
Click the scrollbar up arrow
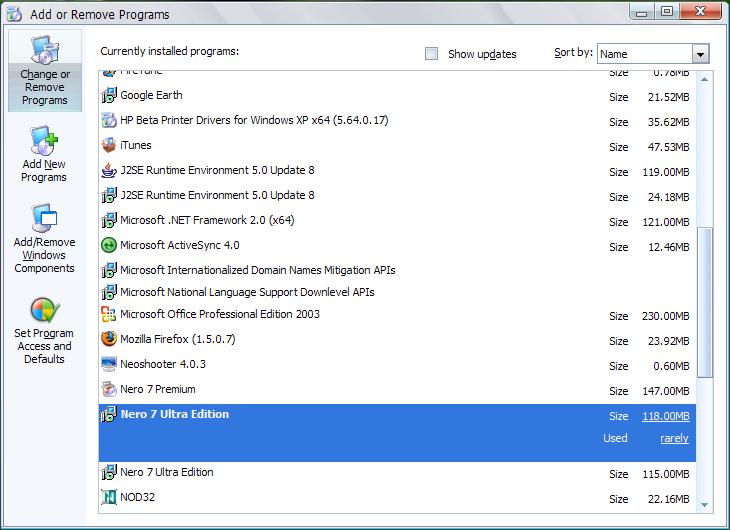[704, 80]
